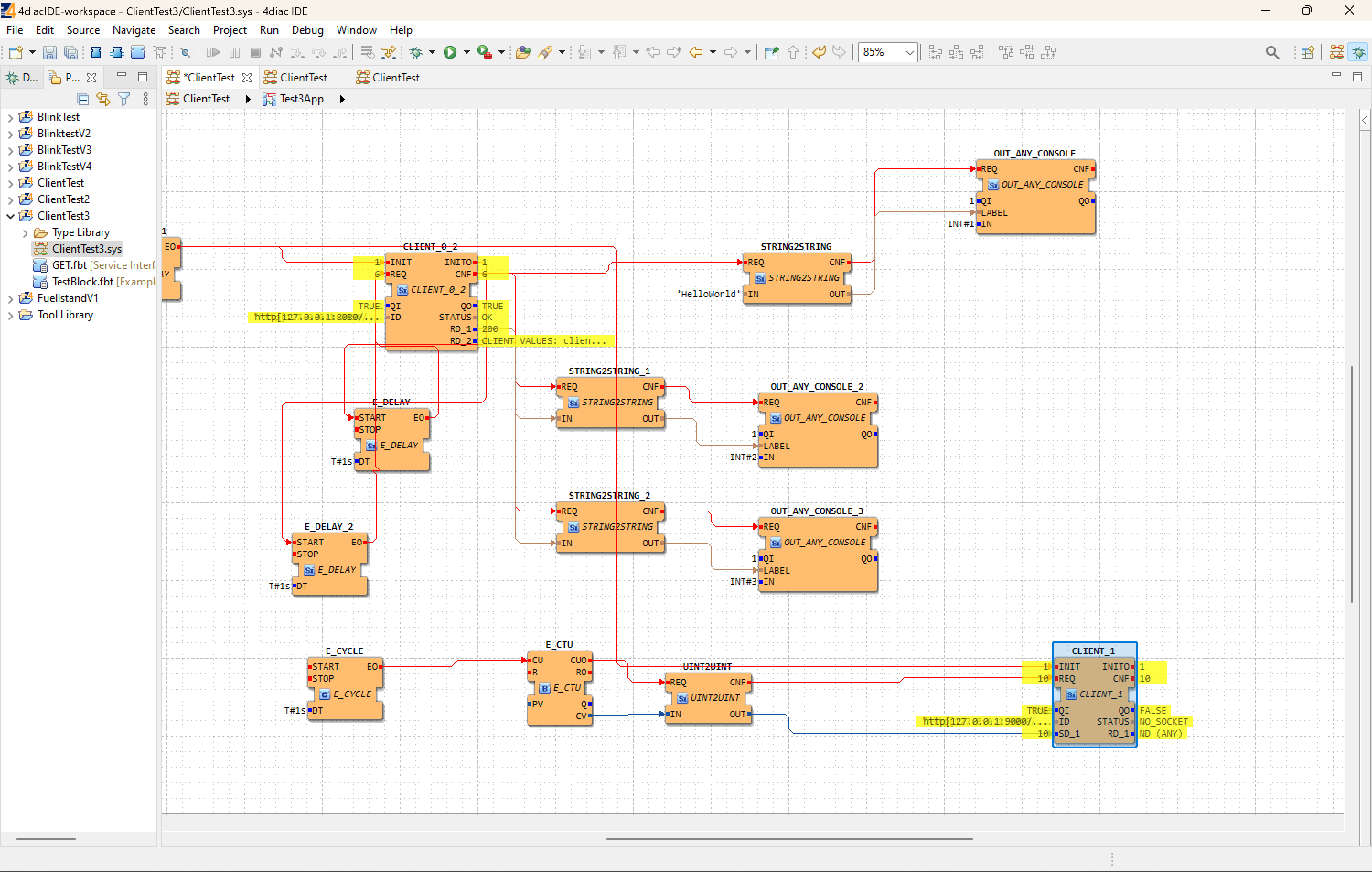Click the Test3App breadcrumb item
This screenshot has width=1372, height=872.
tap(301, 99)
